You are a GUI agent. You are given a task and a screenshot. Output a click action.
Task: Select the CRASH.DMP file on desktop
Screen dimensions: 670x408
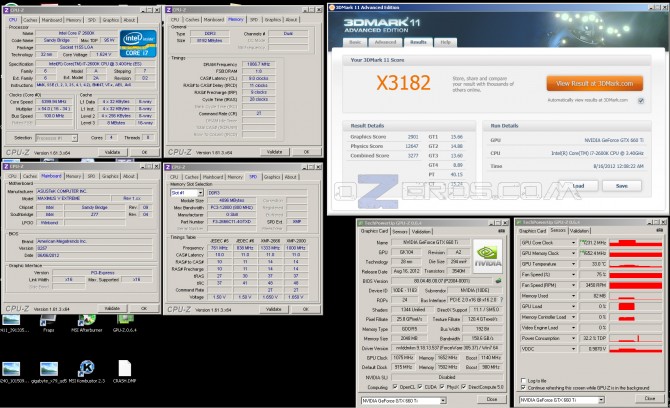click(x=124, y=370)
